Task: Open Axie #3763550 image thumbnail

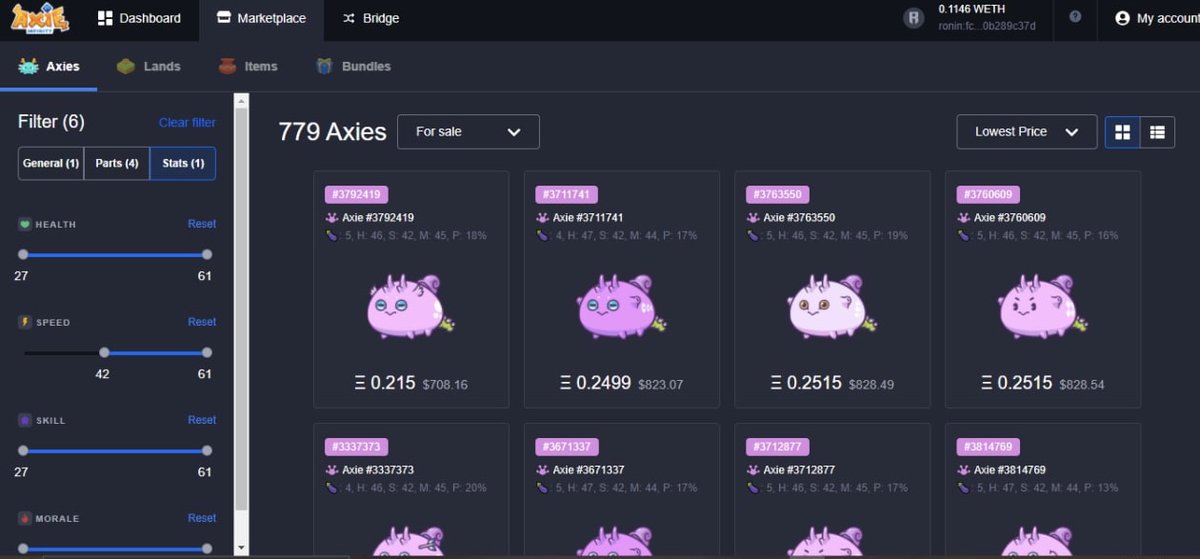Action: coord(832,306)
